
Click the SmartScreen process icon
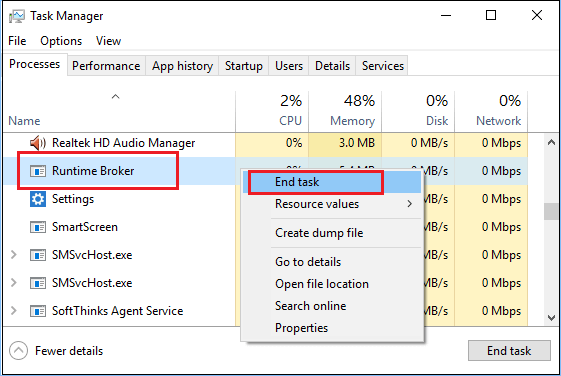click(38, 227)
